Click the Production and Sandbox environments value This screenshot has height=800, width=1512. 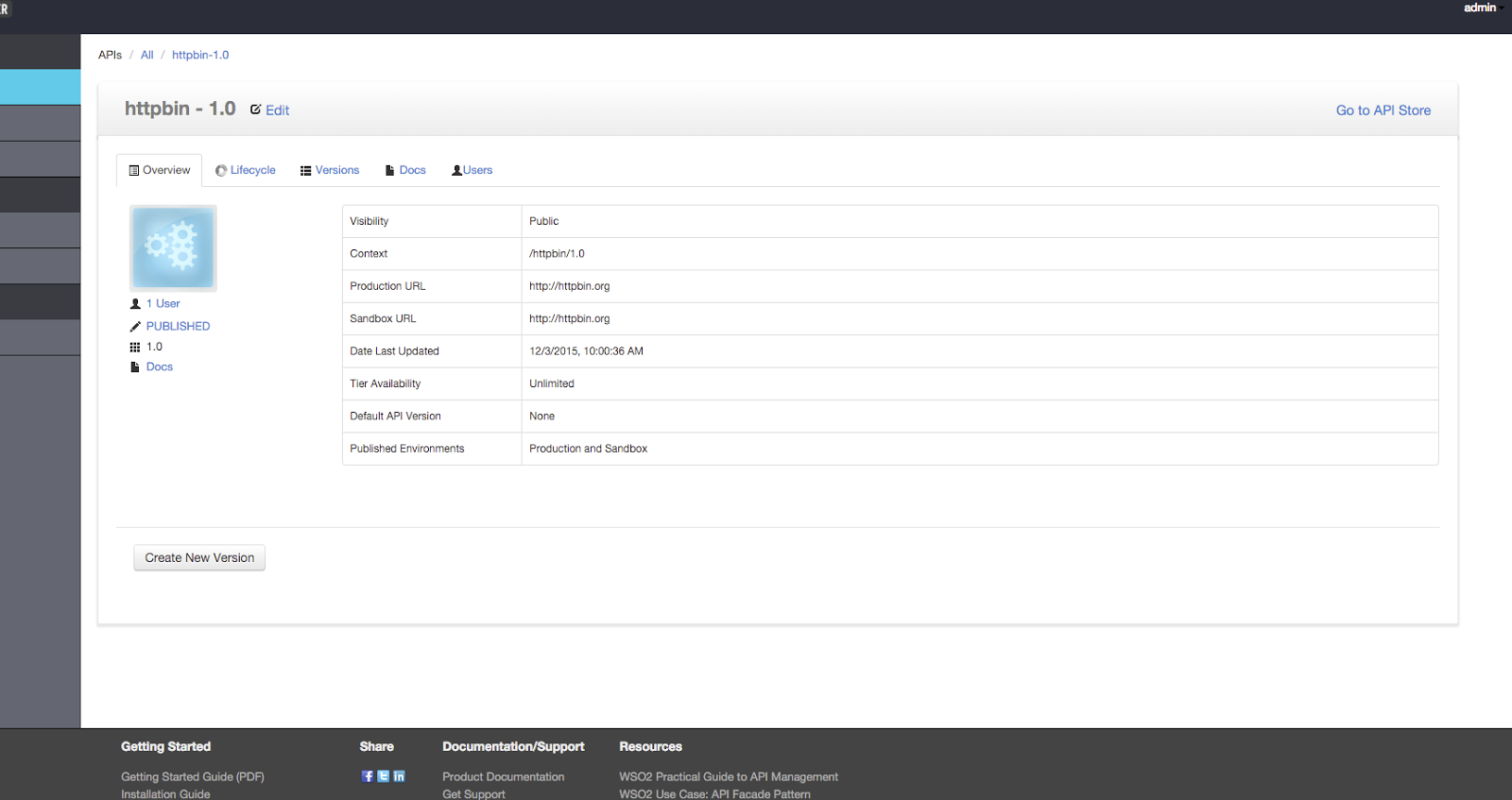click(x=588, y=449)
